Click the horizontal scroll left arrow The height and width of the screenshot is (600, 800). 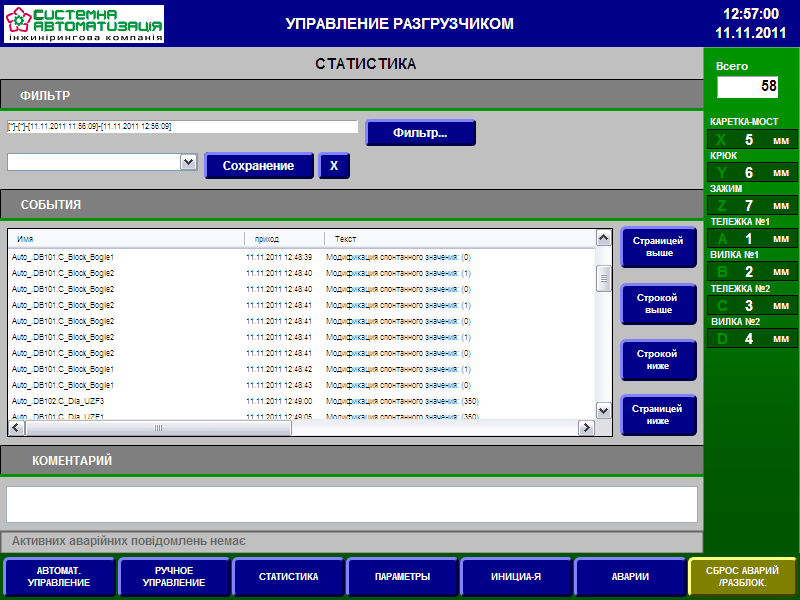pos(17,428)
